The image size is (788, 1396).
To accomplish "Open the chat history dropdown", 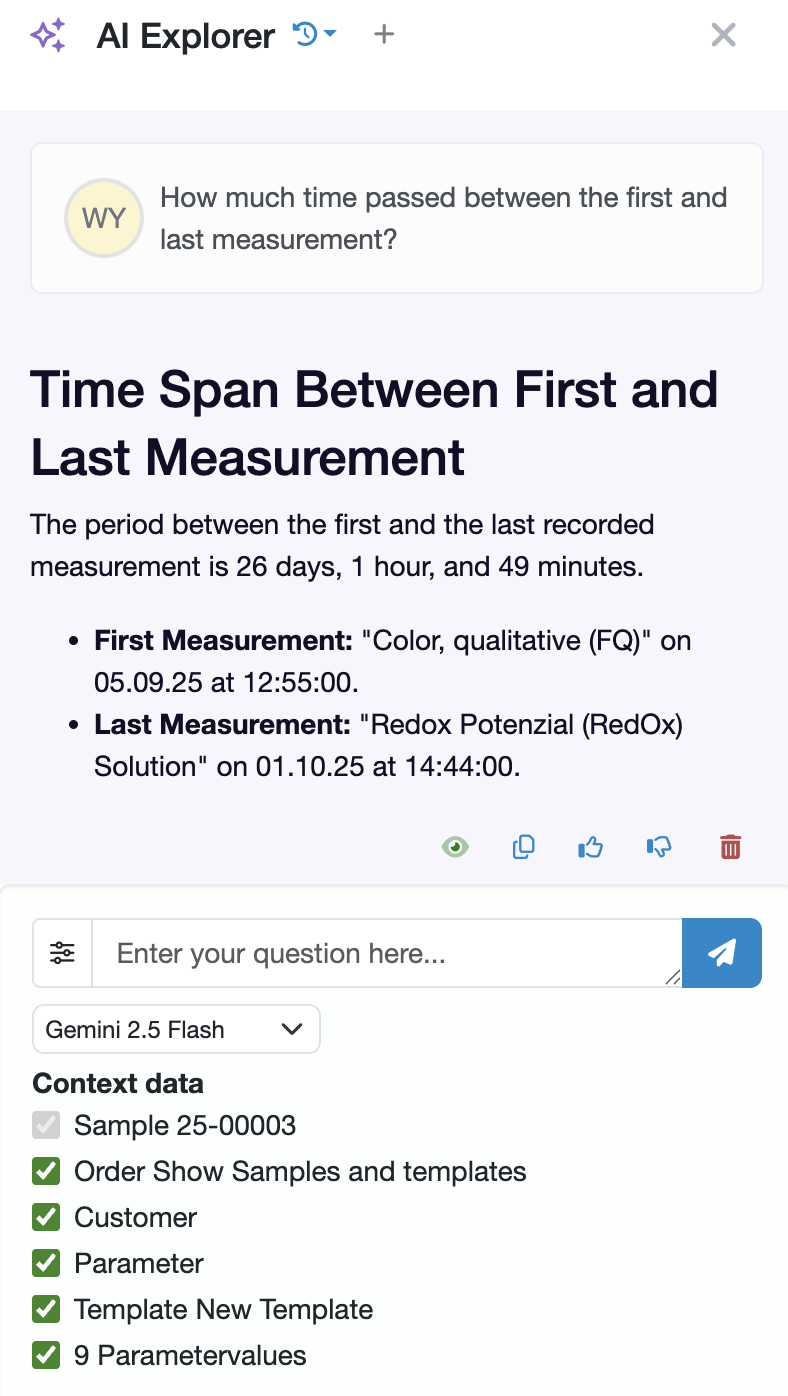I will click(314, 35).
